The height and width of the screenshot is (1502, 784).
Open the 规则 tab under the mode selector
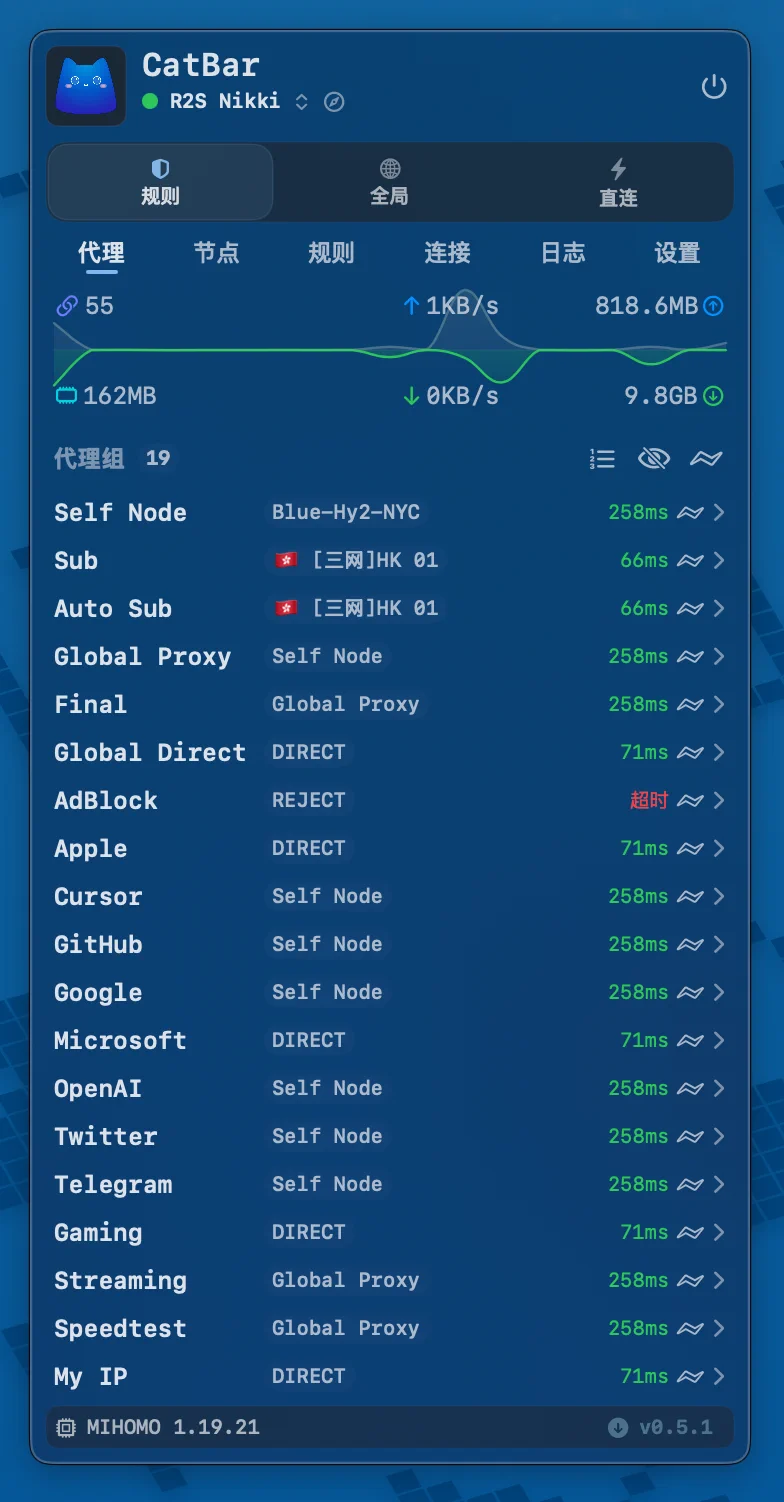click(x=331, y=253)
